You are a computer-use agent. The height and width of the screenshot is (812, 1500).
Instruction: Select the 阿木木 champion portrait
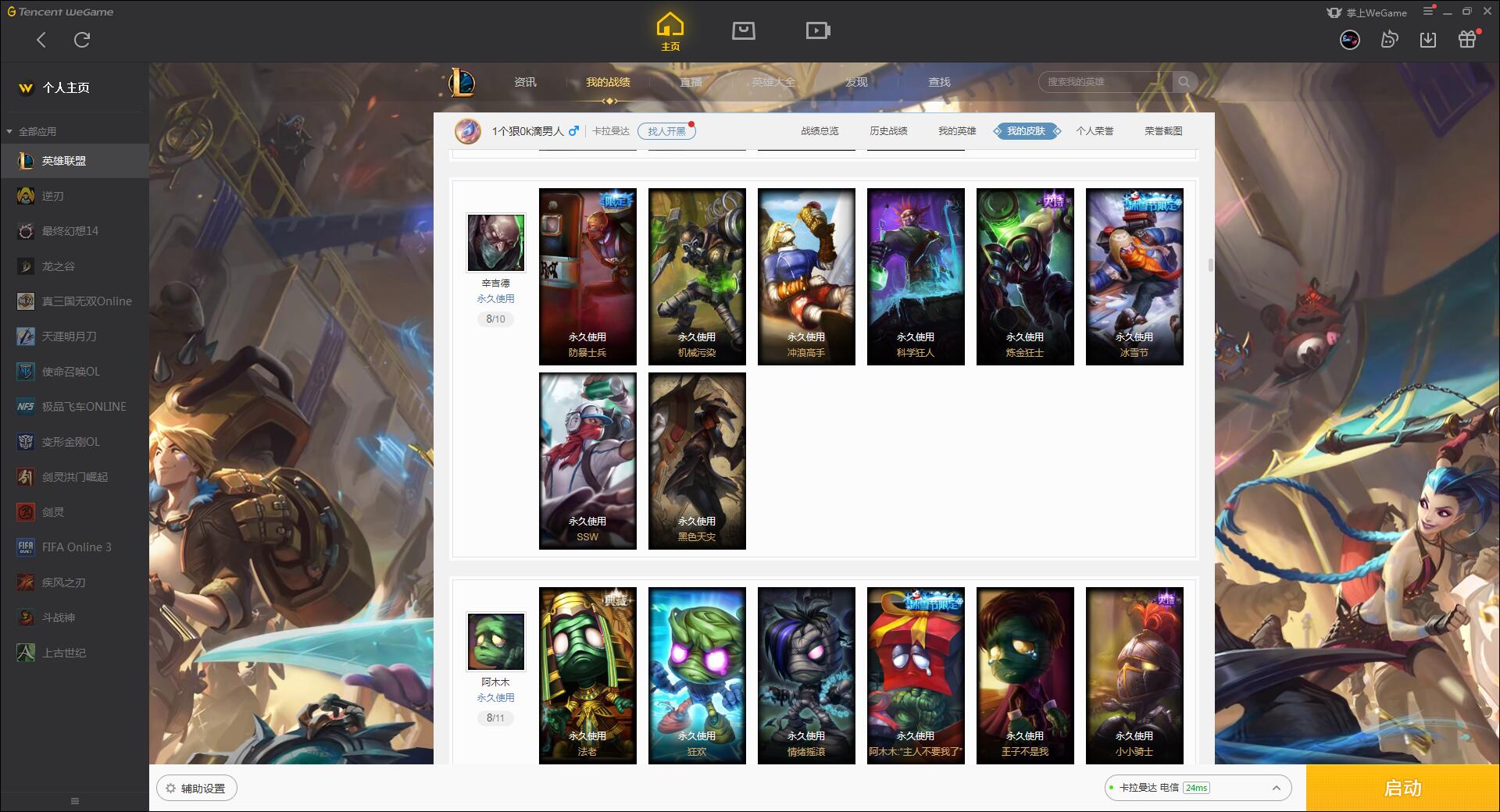496,642
